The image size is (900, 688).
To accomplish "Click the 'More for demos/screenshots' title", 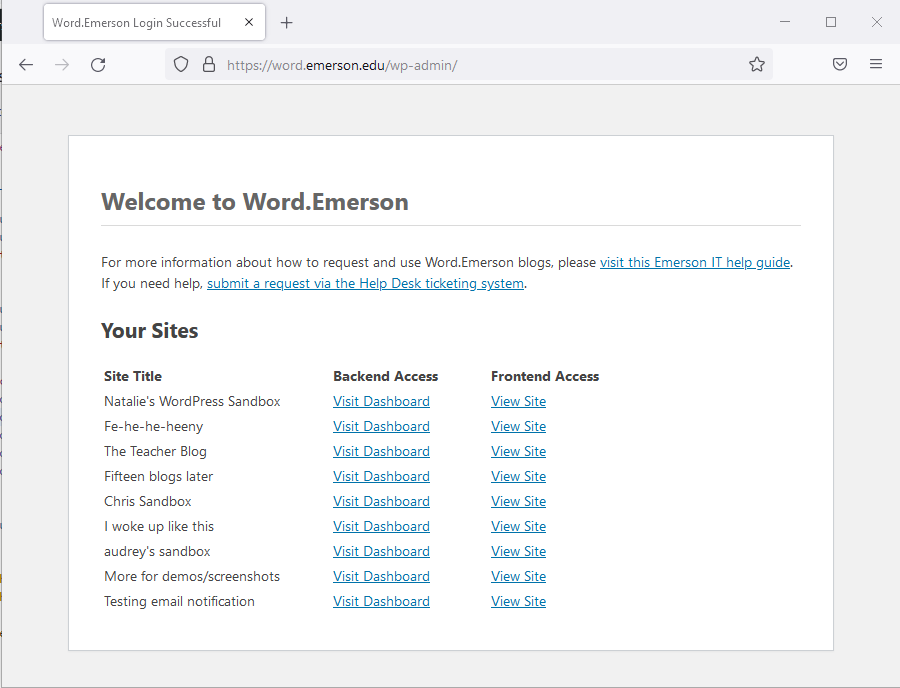I will (192, 576).
